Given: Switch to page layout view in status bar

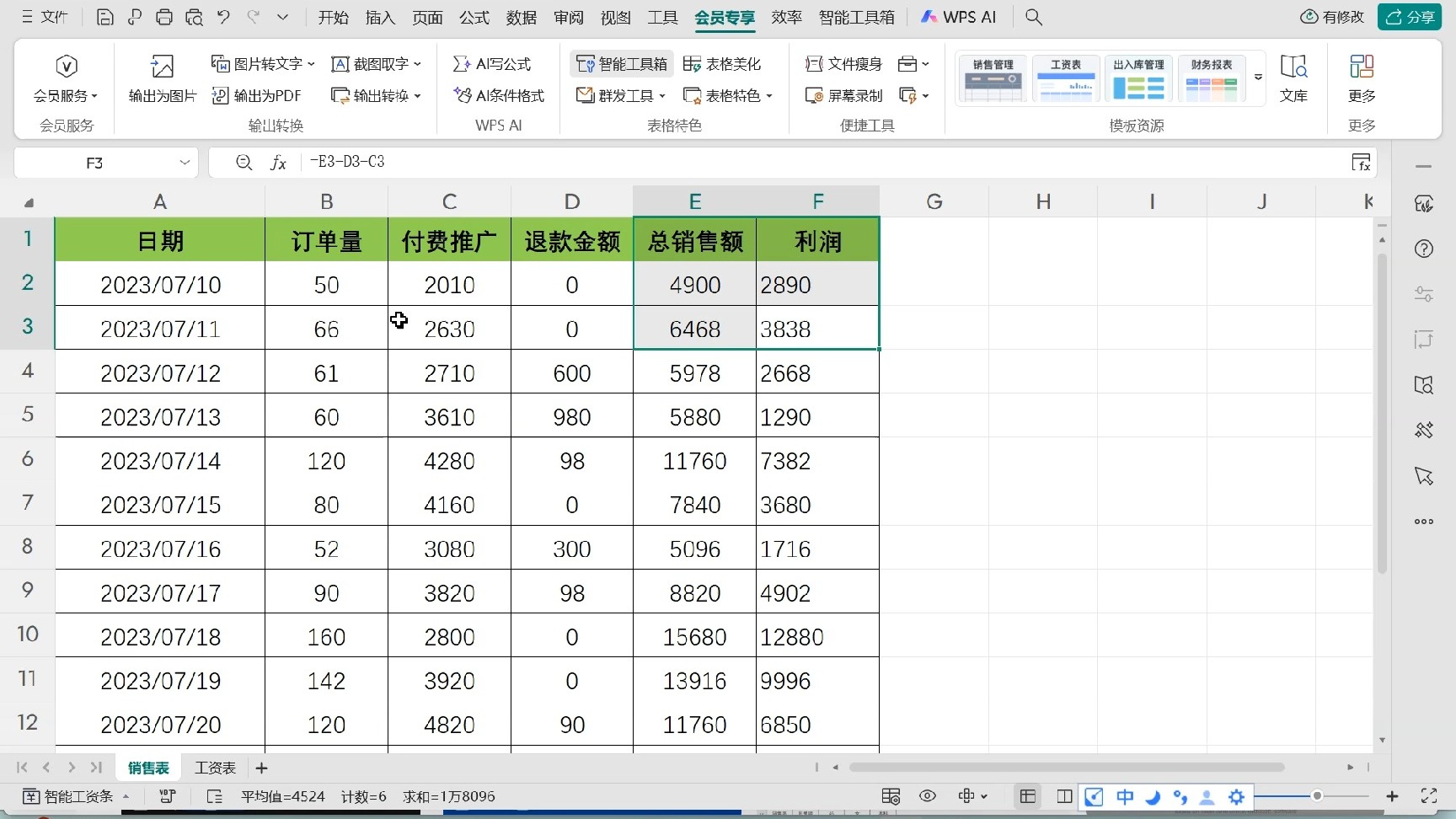Looking at the screenshot, I should point(1065,796).
